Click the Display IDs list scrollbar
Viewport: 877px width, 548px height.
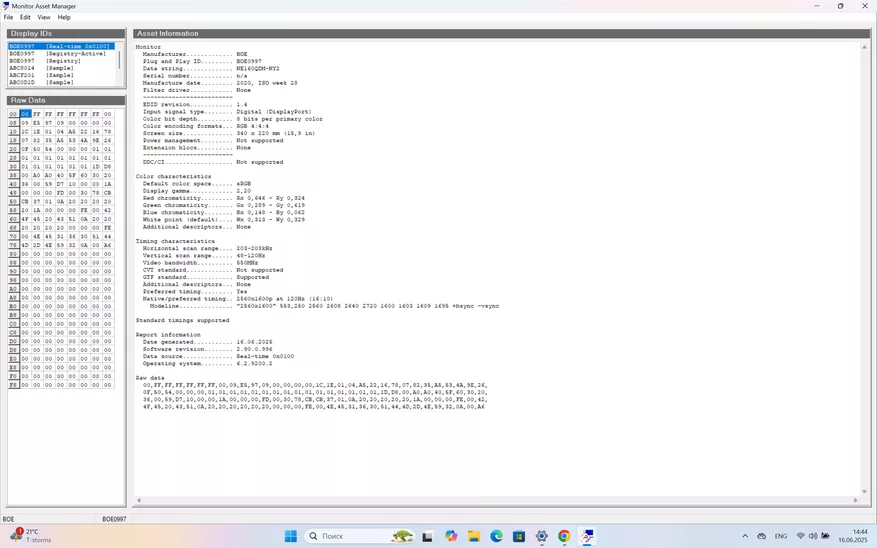(120, 62)
